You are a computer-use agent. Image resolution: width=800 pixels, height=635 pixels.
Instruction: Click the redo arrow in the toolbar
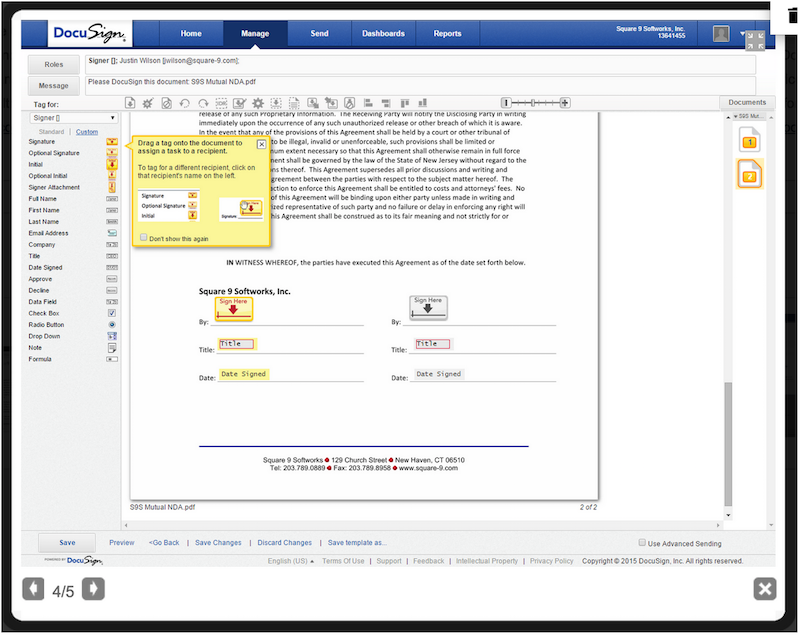pos(202,103)
